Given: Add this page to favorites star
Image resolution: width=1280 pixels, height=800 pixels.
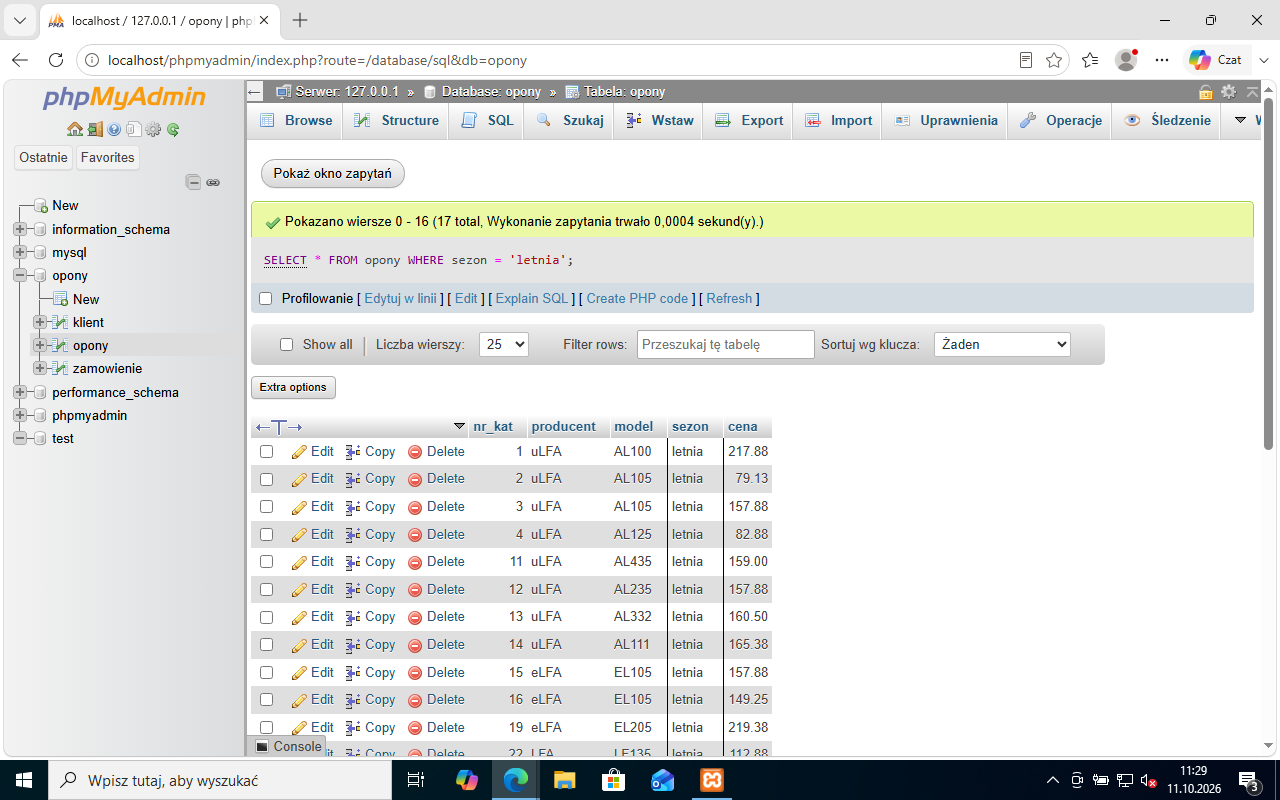Looking at the screenshot, I should pyautogui.click(x=1054, y=60).
